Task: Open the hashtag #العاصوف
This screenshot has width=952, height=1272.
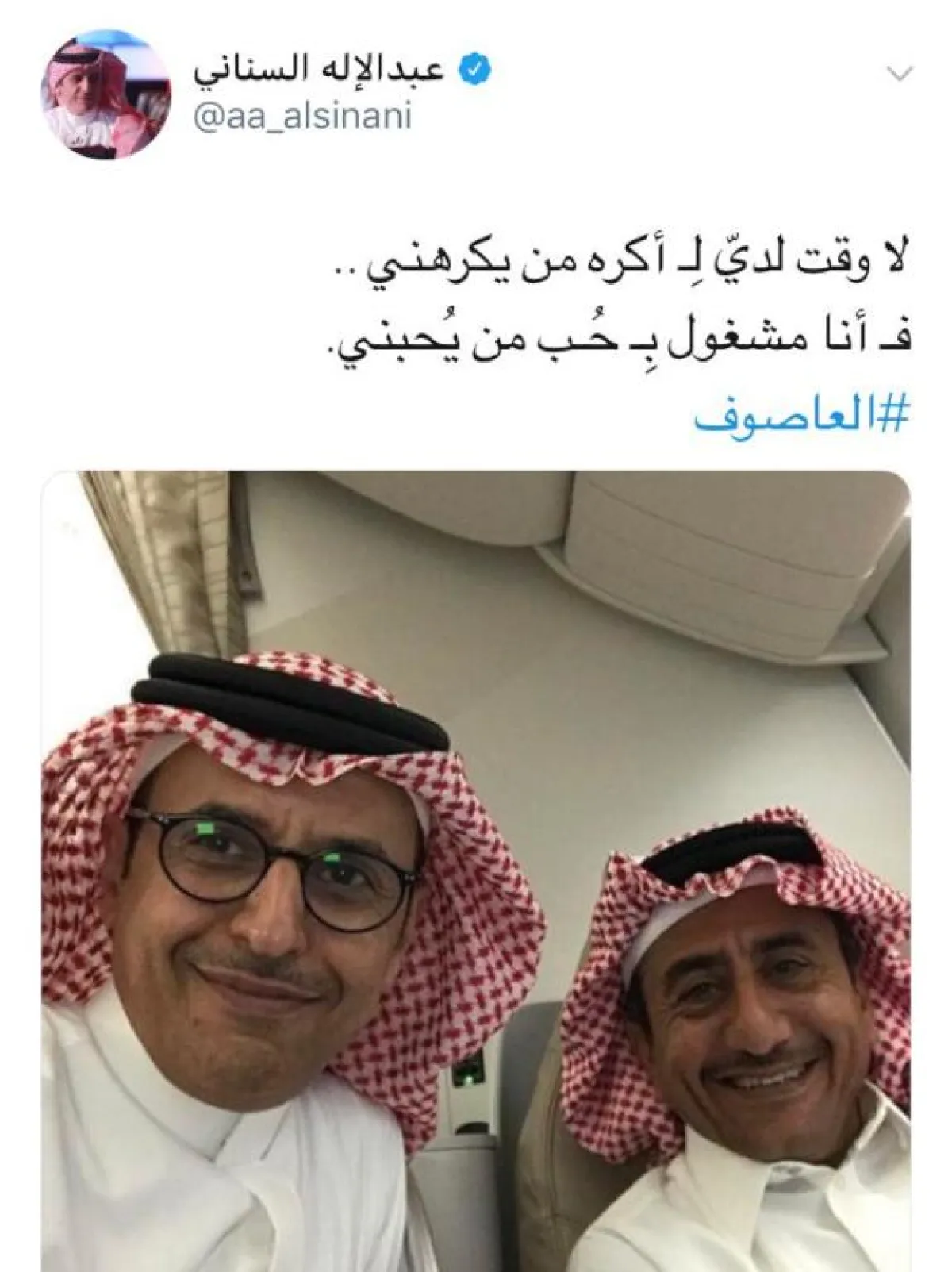Action: (800, 417)
